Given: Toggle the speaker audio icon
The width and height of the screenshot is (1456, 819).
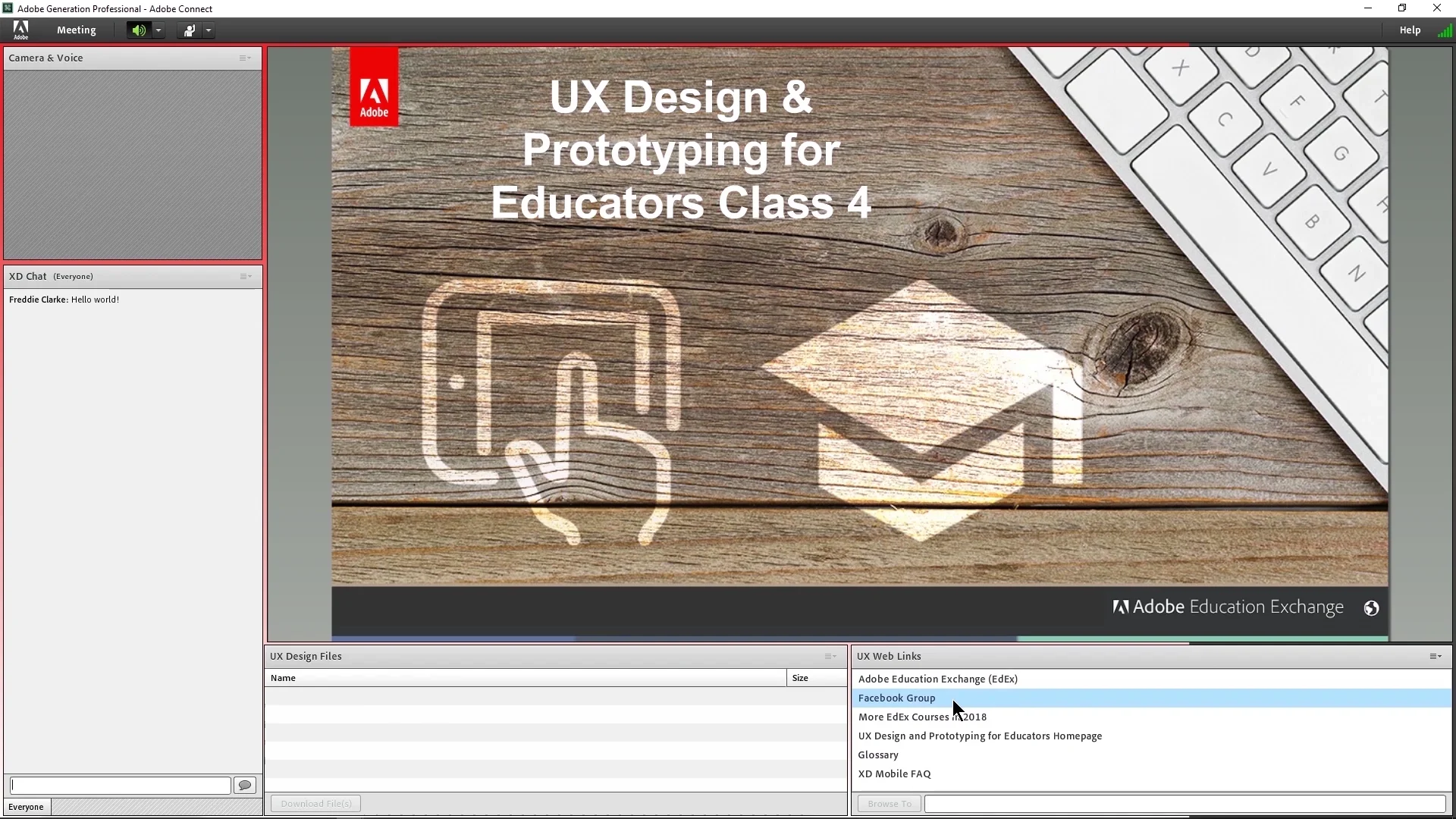Looking at the screenshot, I should point(138,30).
